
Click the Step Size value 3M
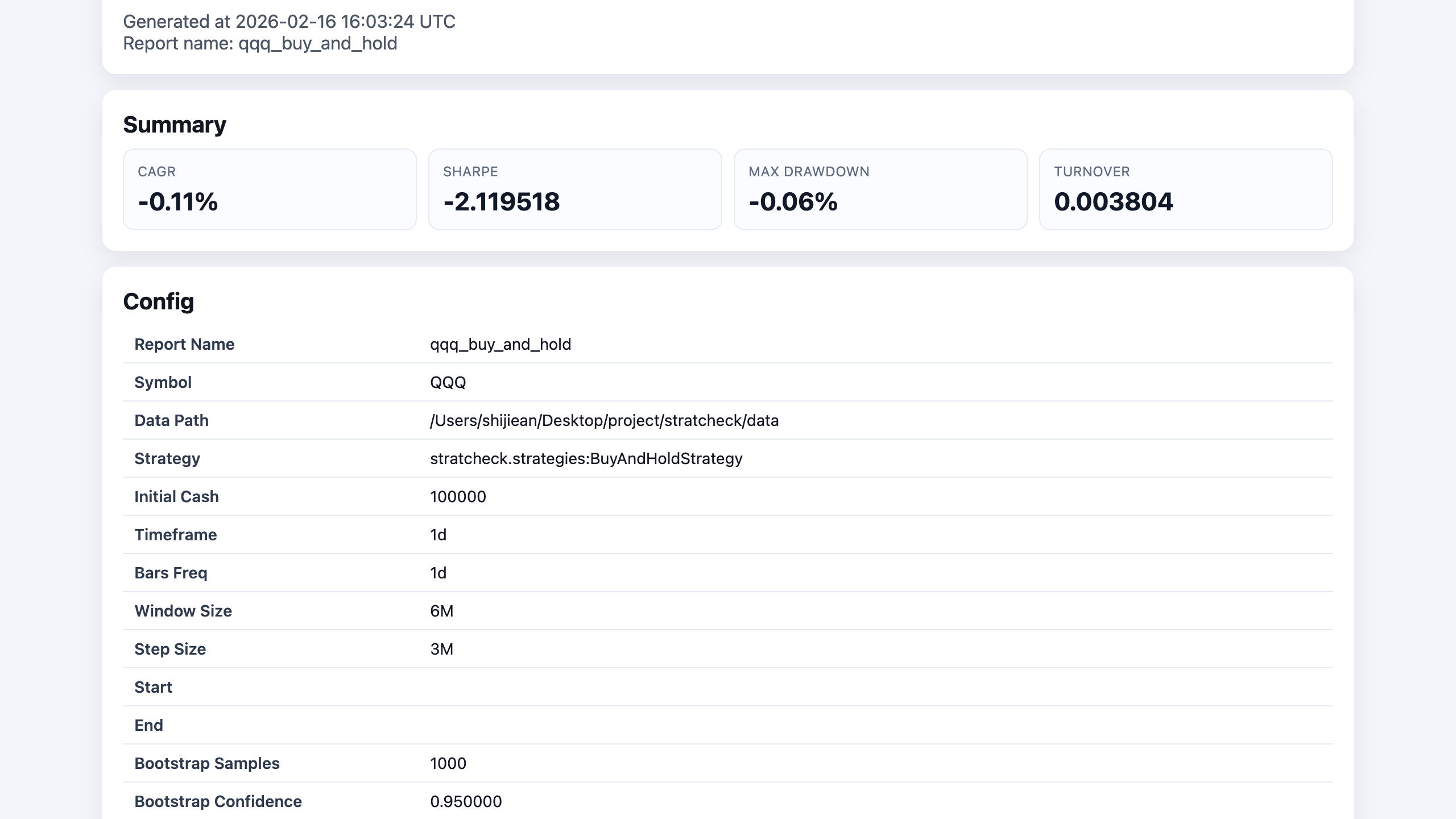coord(442,649)
